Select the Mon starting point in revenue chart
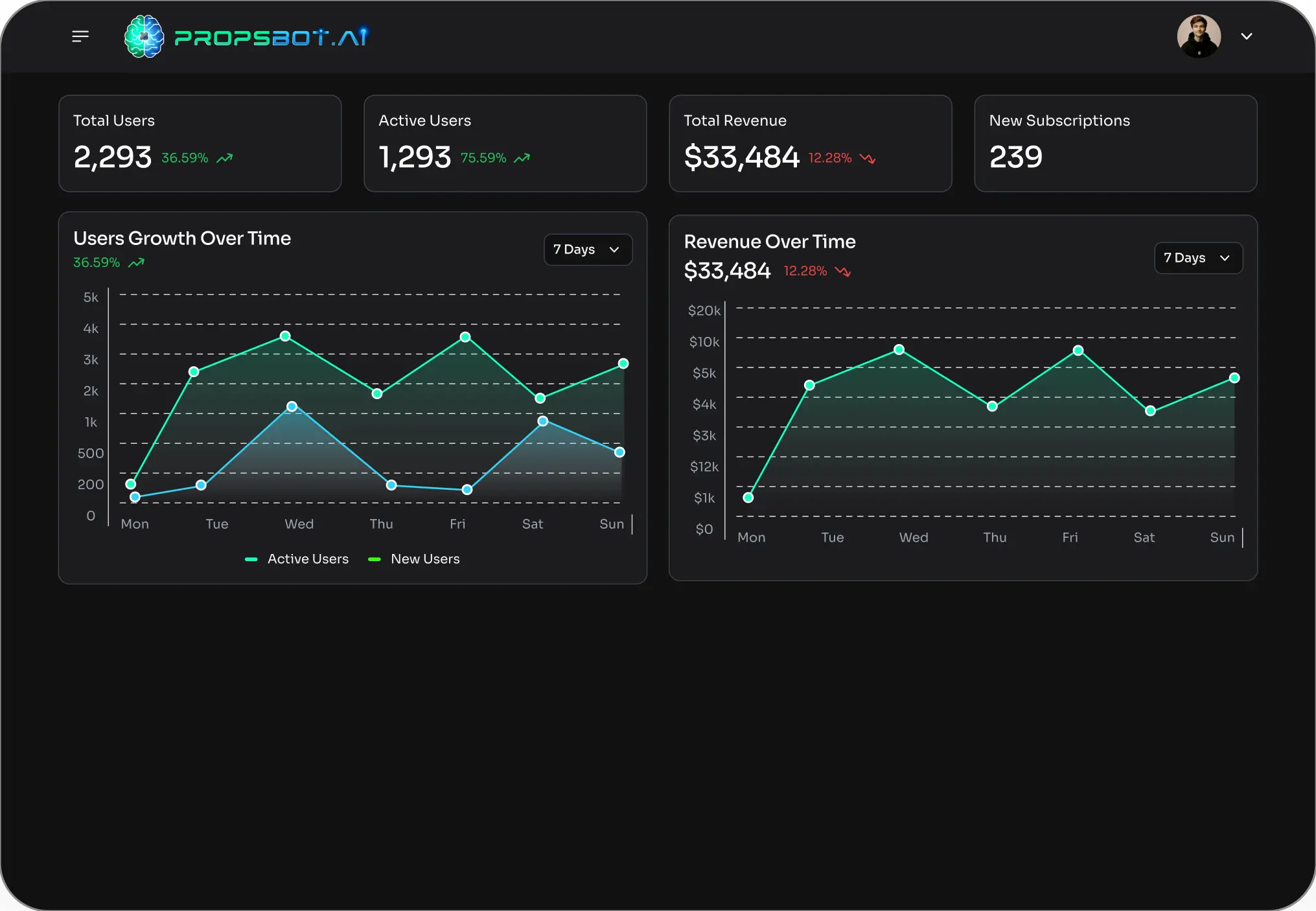1316x911 pixels. tap(748, 498)
